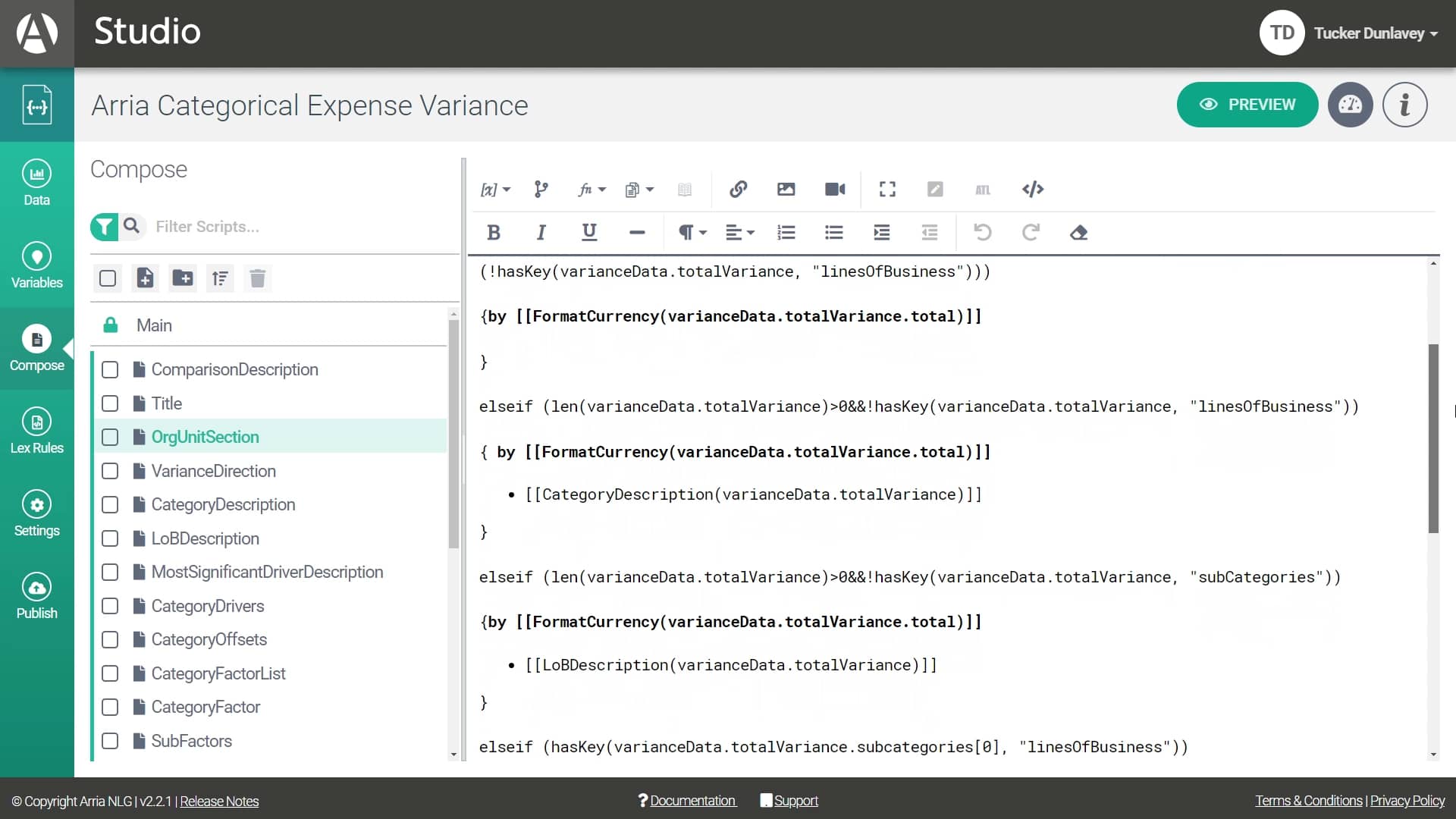Insert an ordered numbered list
This screenshot has width=1456, height=819.
pyautogui.click(x=786, y=233)
